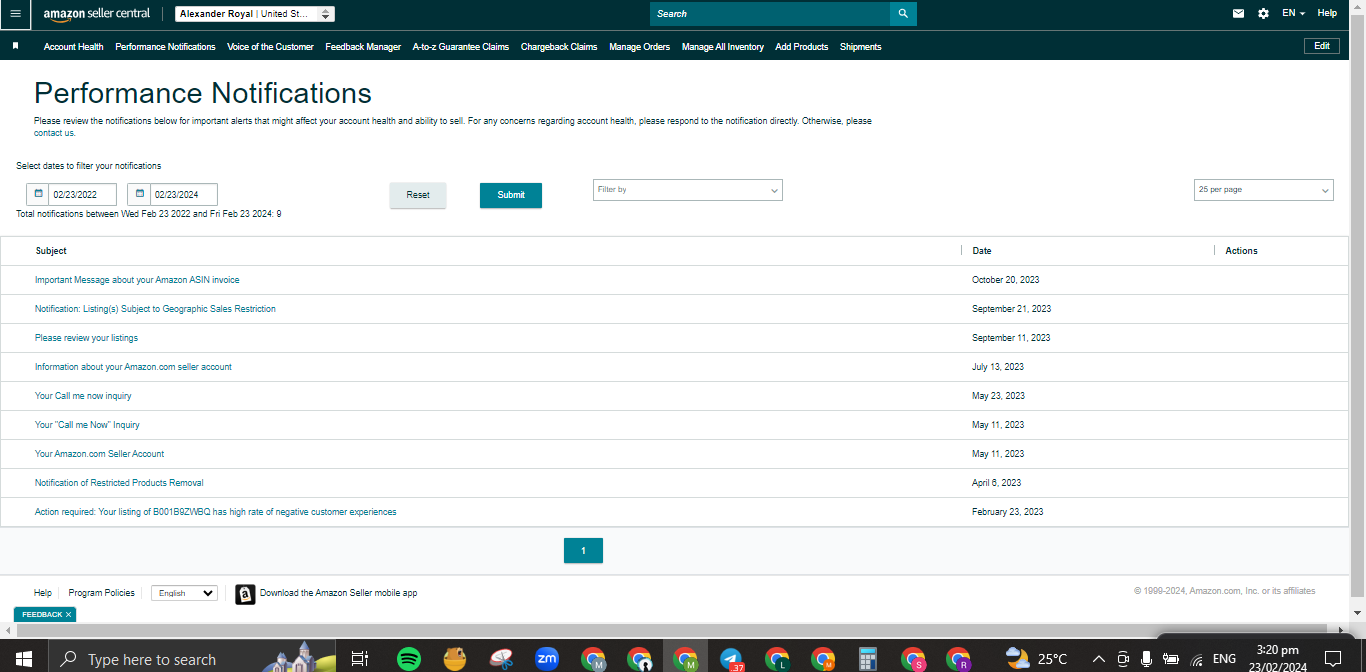1366x672 pixels.
Task: Open the account selector Alexander Royal dropdown
Action: pos(255,14)
